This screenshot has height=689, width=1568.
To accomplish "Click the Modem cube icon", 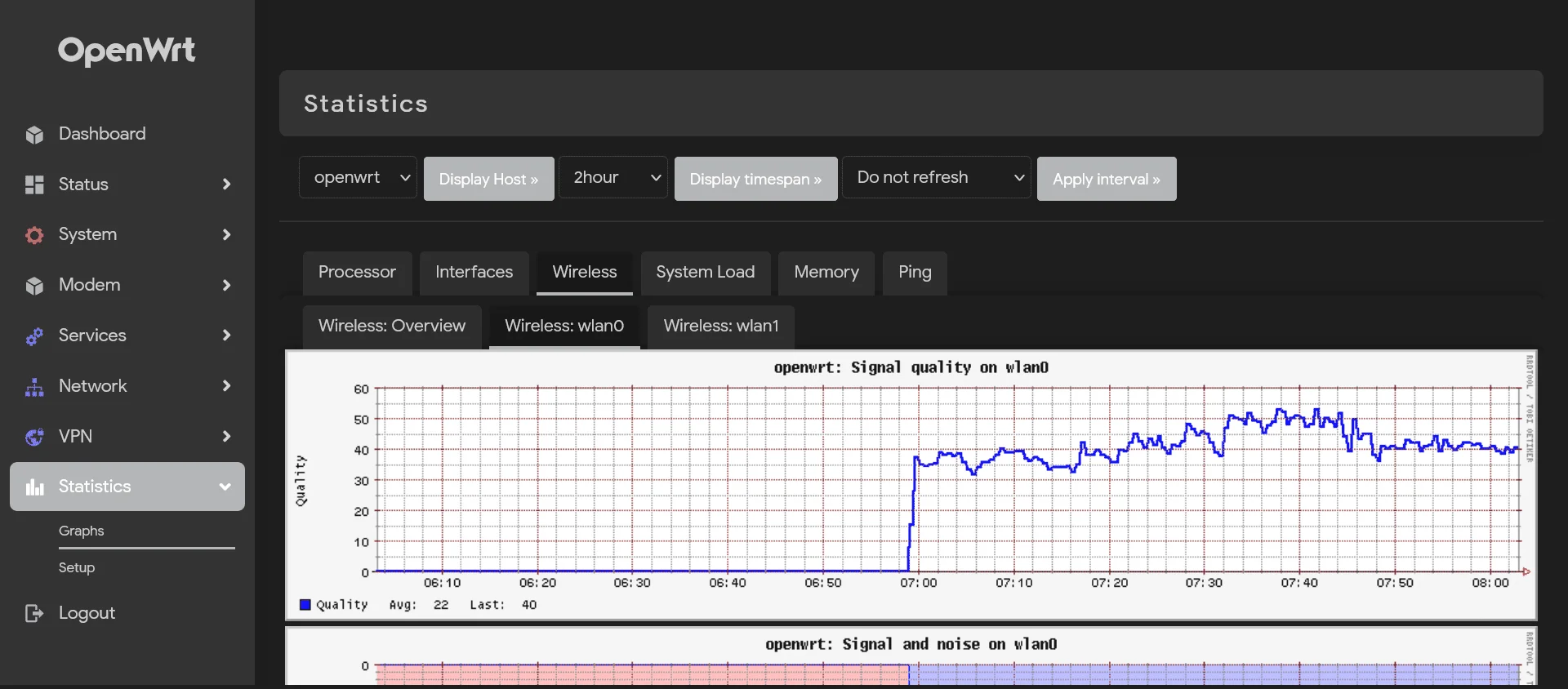I will 34,286.
